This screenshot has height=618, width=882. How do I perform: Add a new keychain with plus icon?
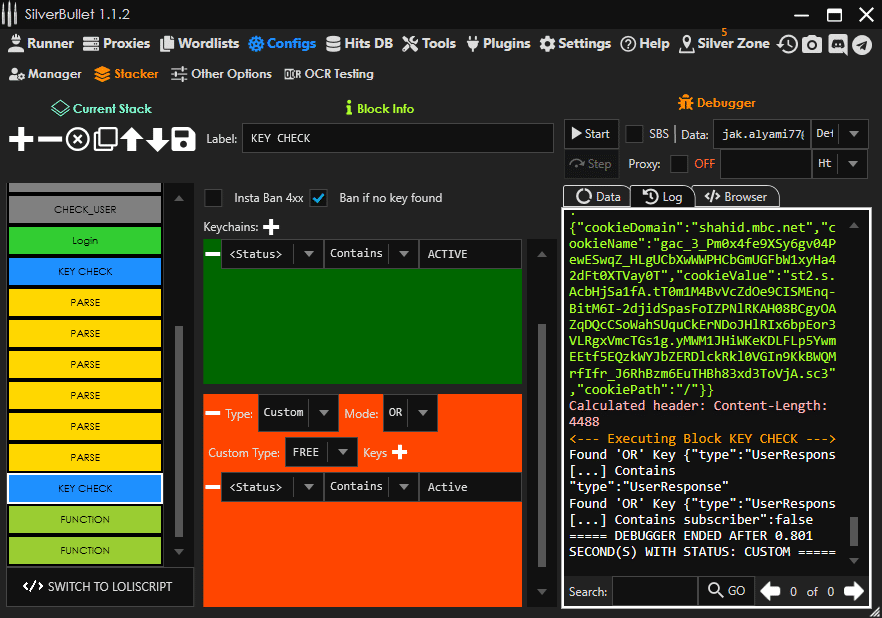(x=271, y=227)
